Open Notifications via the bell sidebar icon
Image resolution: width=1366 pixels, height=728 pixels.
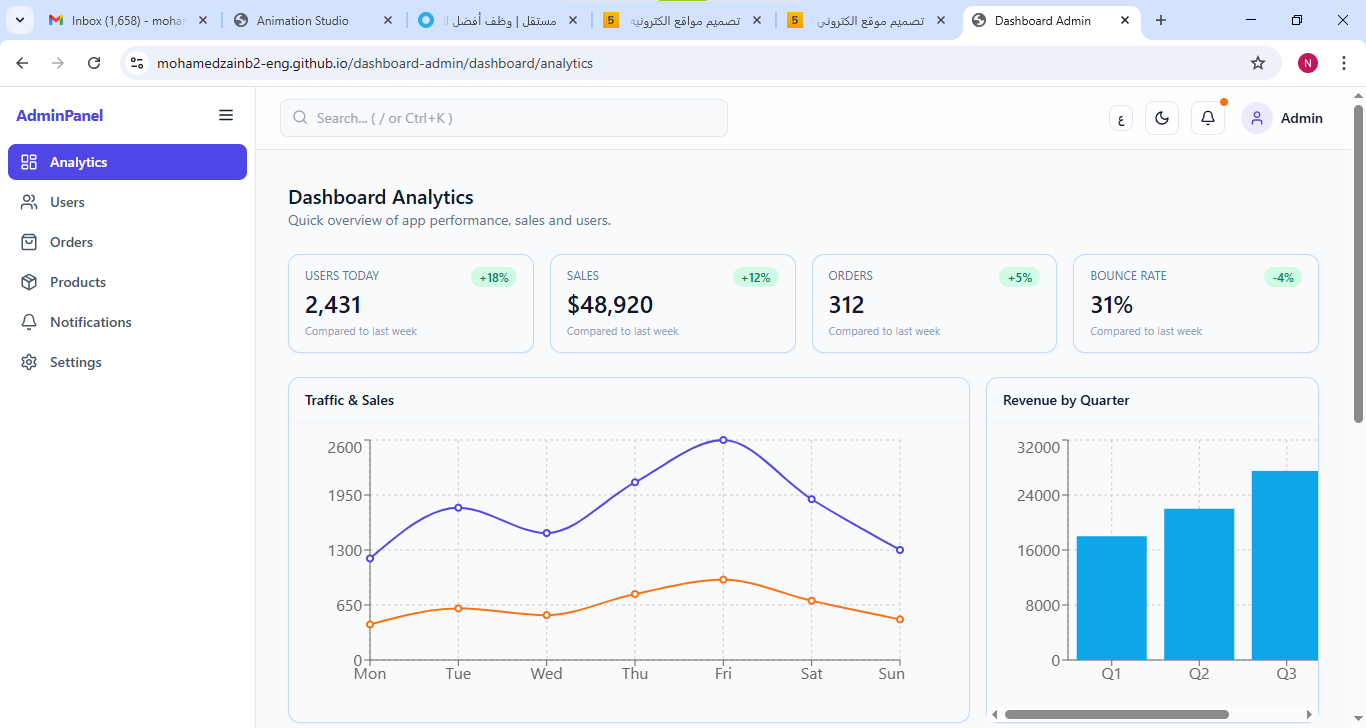[29, 322]
